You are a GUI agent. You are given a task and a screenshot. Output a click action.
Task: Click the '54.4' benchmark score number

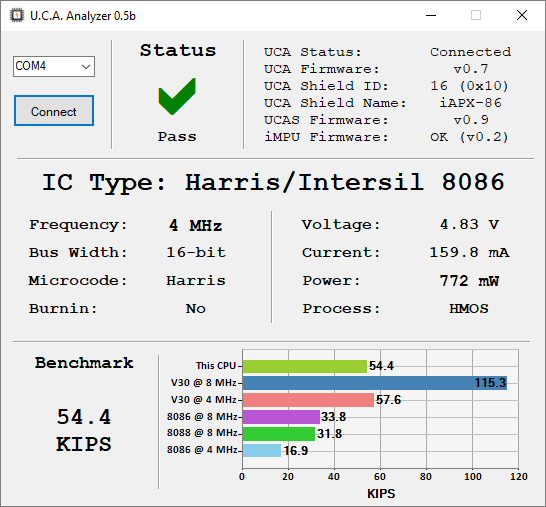tap(84, 417)
